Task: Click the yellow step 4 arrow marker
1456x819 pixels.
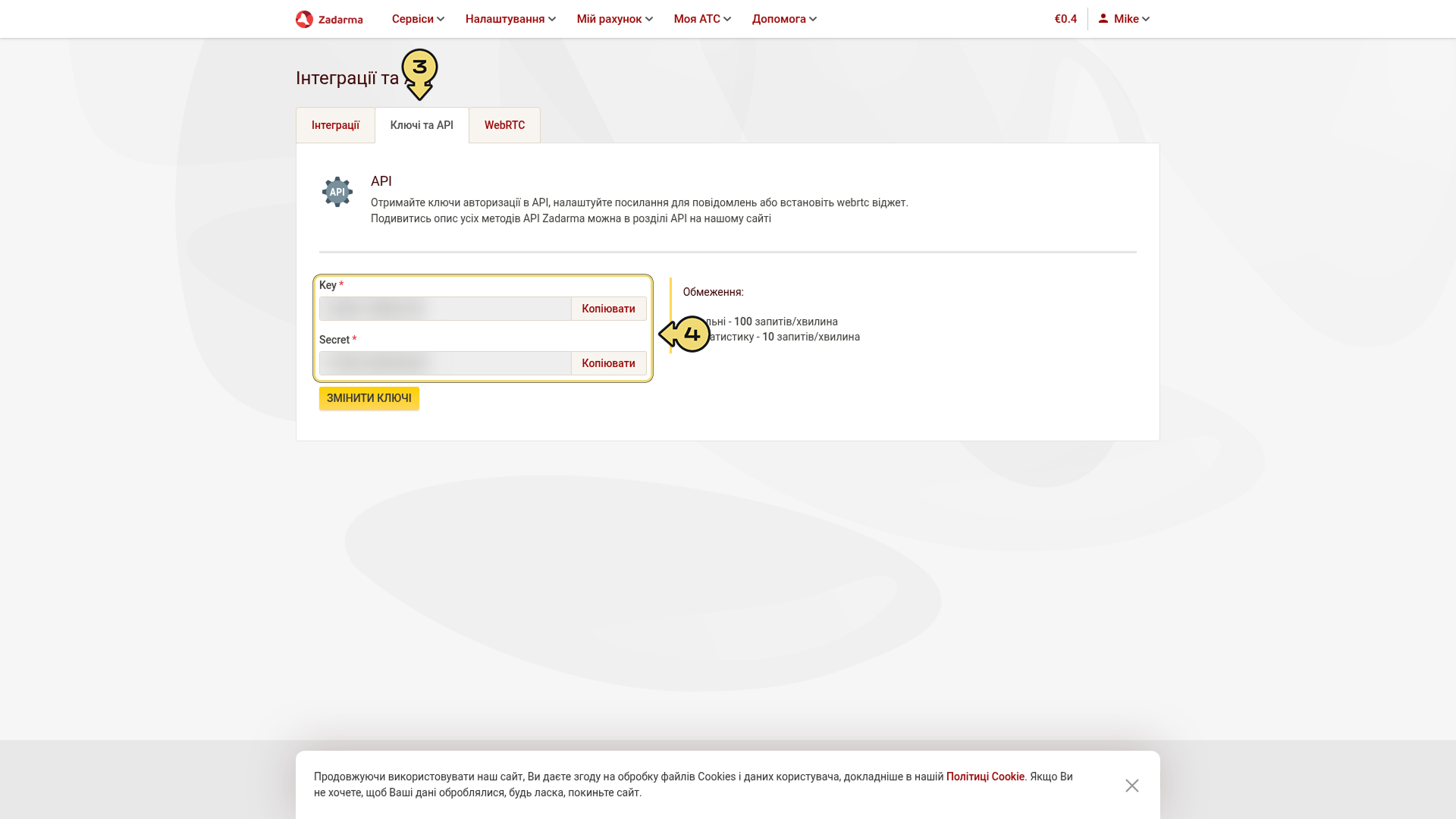Action: 685,334
